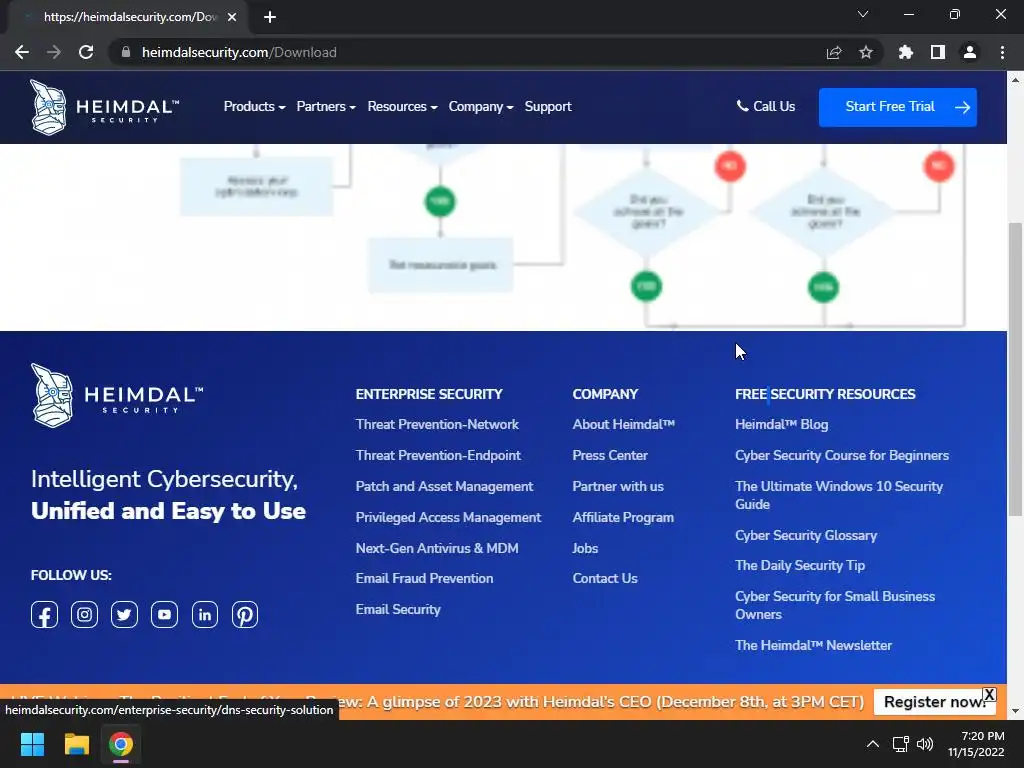Click the page vertical scrollbar thumb
Screen dimensions: 1024x768
[x=1016, y=369]
